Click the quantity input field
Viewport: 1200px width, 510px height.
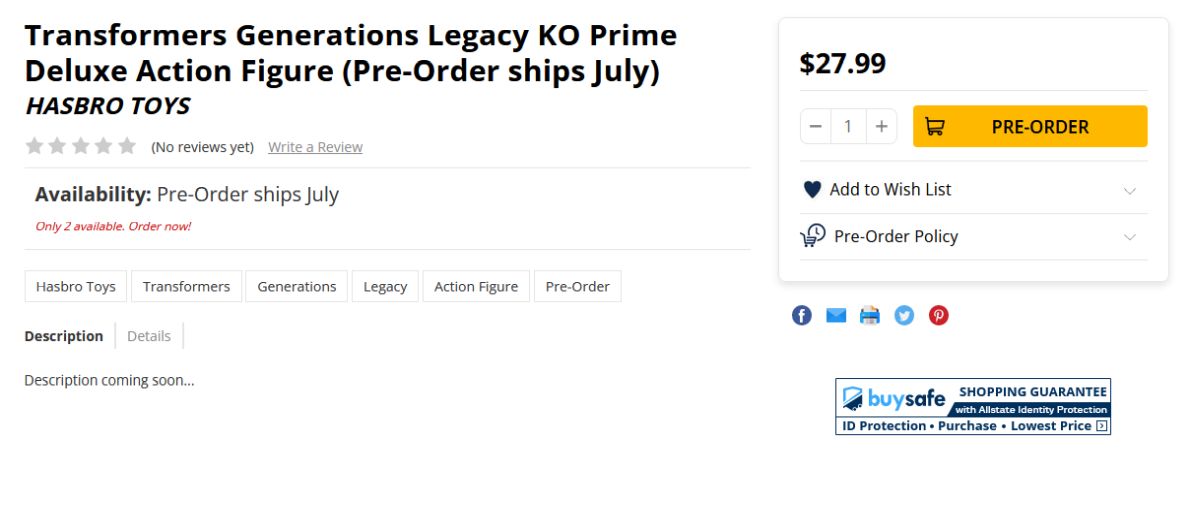click(848, 126)
